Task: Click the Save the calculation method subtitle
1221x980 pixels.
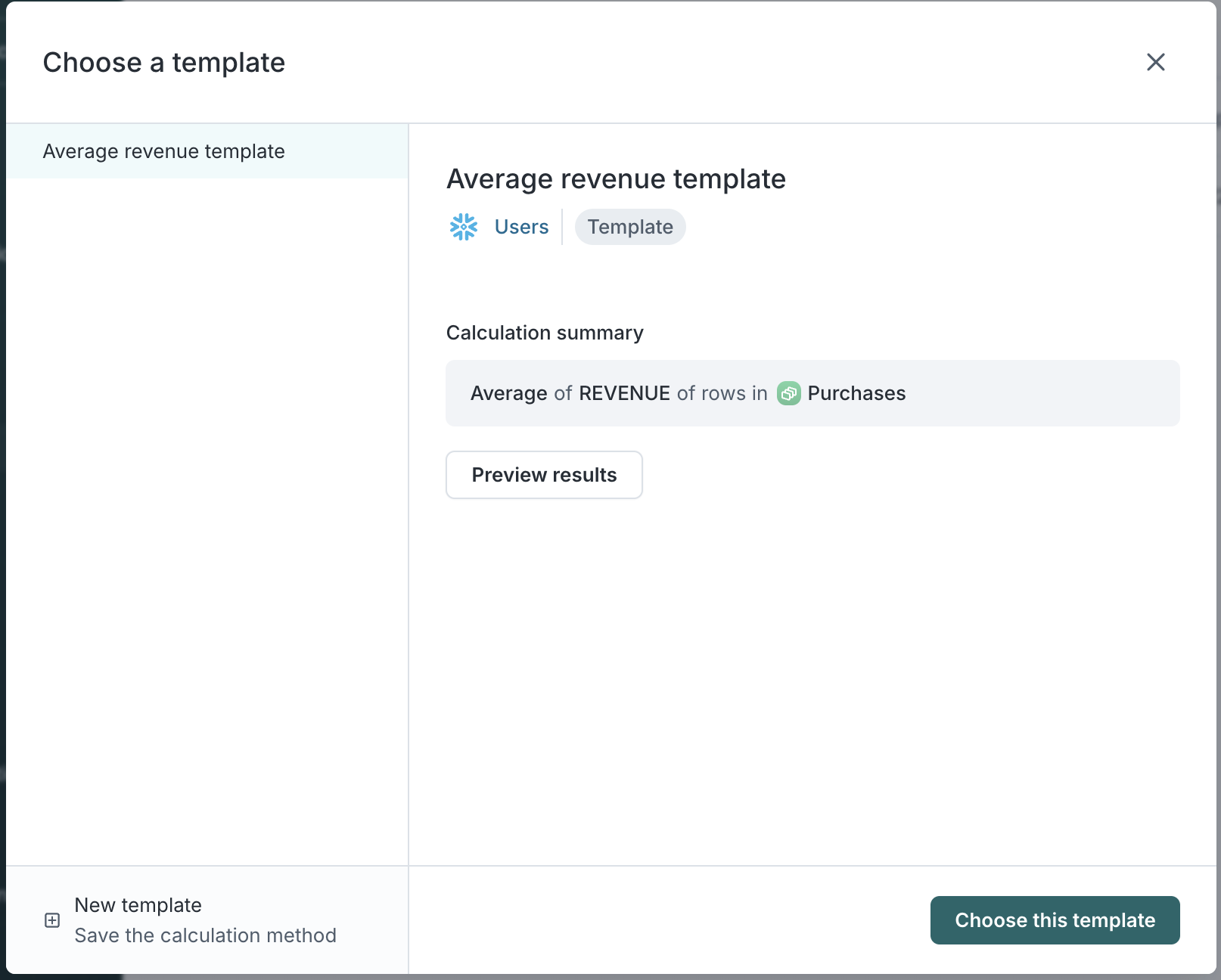Action: pos(205,935)
